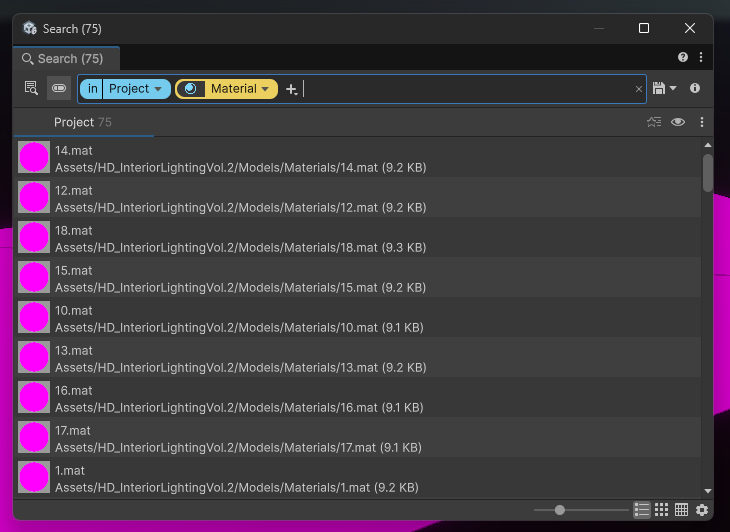The width and height of the screenshot is (730, 532).
Task: Switch to grid view mode
Action: [662, 510]
